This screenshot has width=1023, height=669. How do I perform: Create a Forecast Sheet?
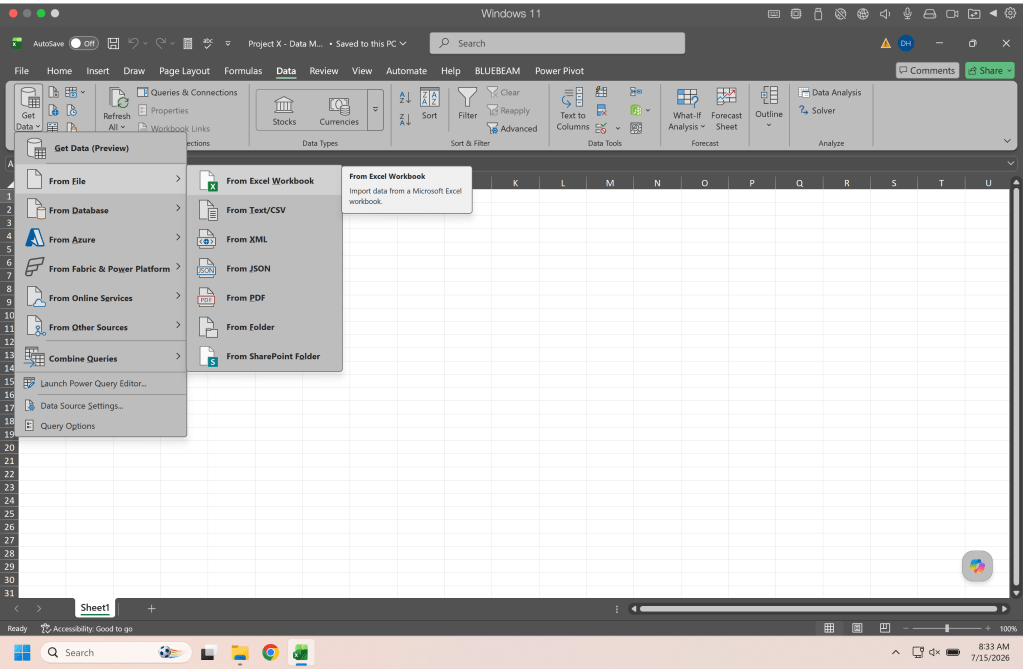pyautogui.click(x=726, y=109)
